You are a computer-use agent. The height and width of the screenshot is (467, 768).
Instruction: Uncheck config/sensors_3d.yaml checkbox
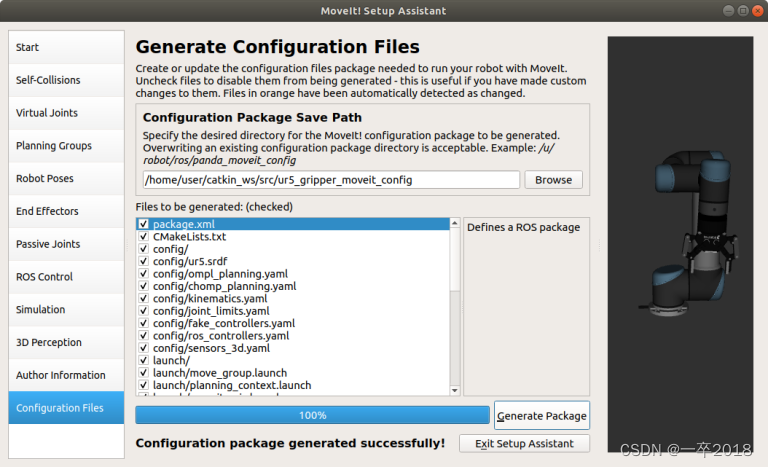(144, 348)
